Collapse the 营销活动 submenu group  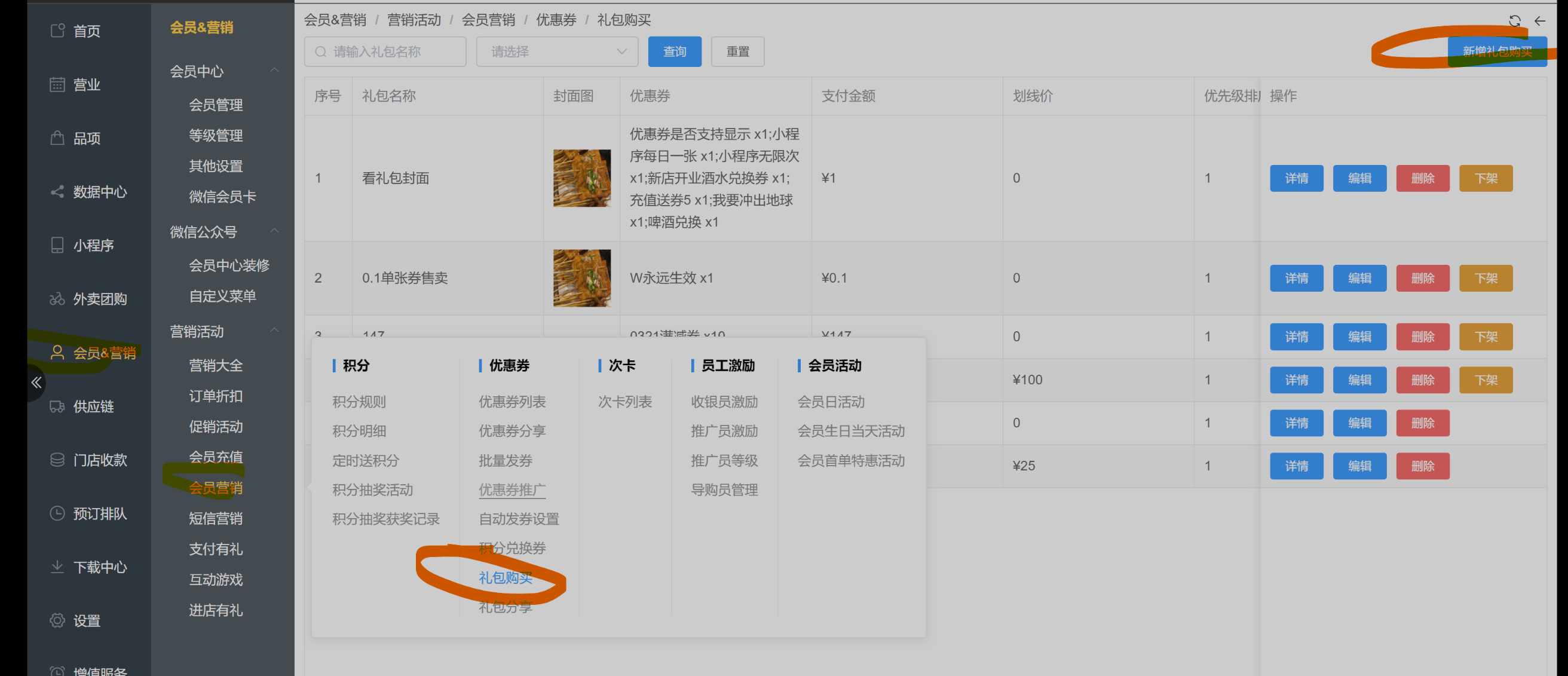[274, 331]
